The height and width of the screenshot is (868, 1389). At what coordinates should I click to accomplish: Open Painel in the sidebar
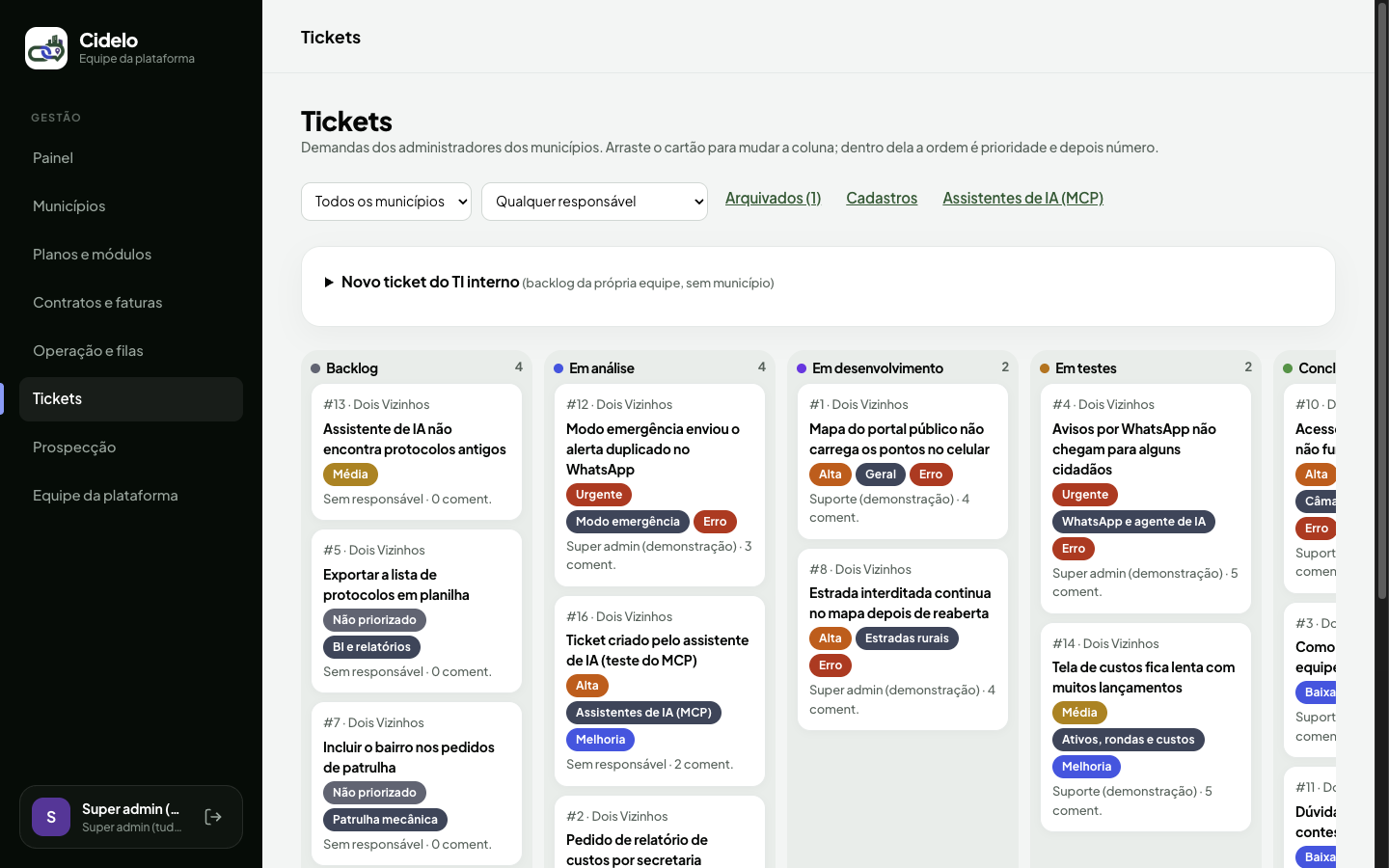(x=131, y=158)
